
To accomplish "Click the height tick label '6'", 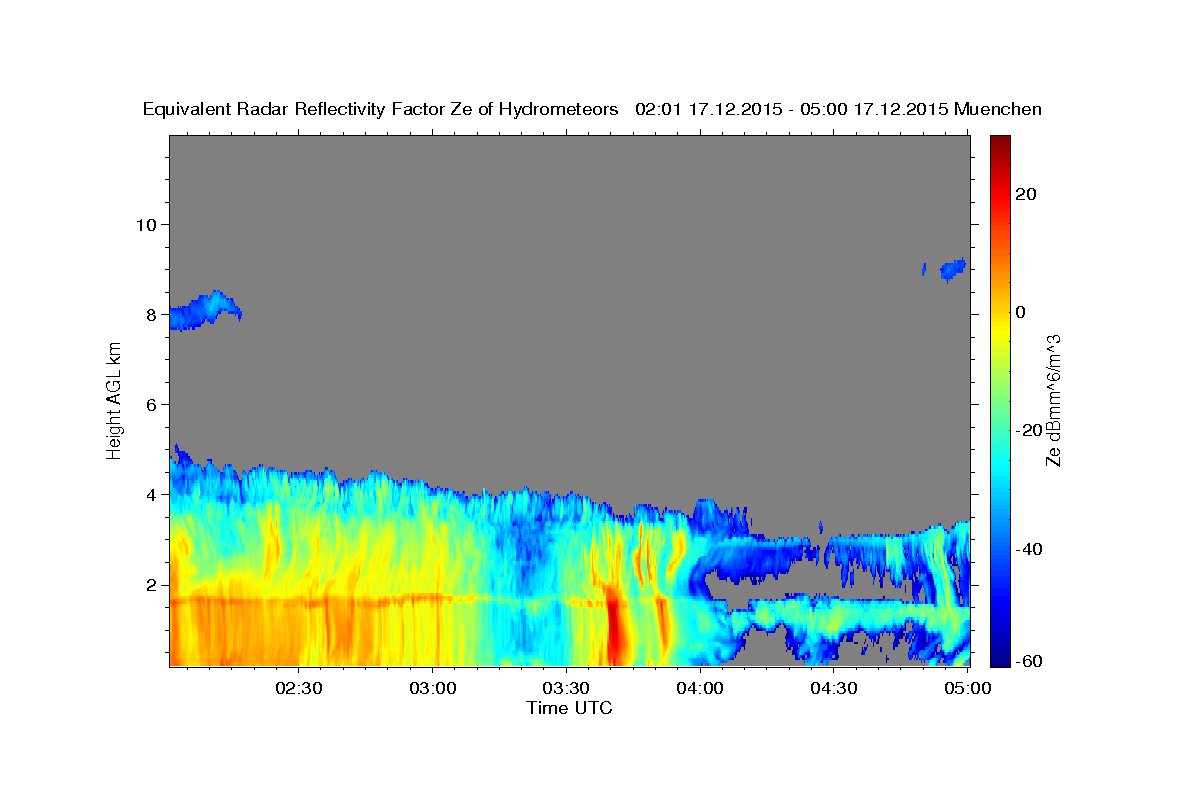I will 152,404.
